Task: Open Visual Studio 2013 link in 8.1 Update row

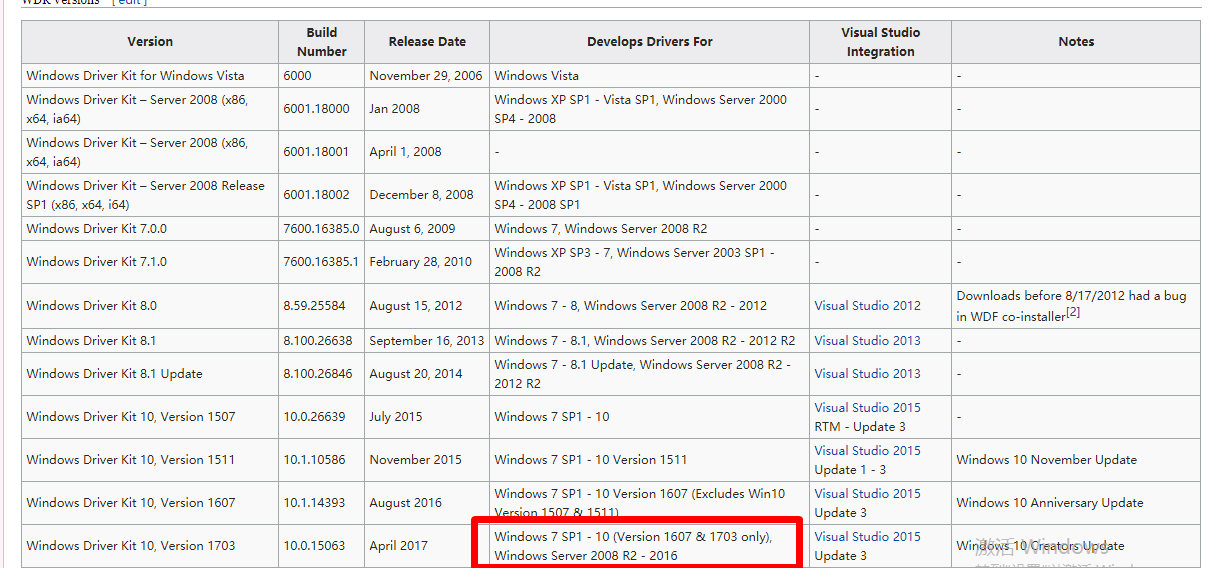Action: (x=867, y=374)
